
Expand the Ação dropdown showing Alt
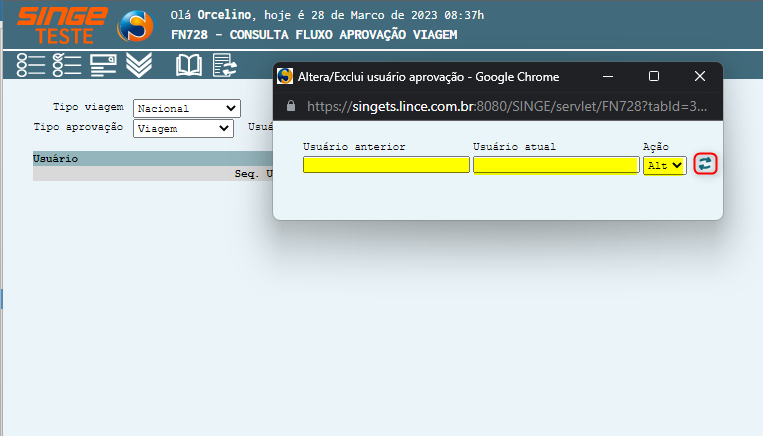(664, 165)
